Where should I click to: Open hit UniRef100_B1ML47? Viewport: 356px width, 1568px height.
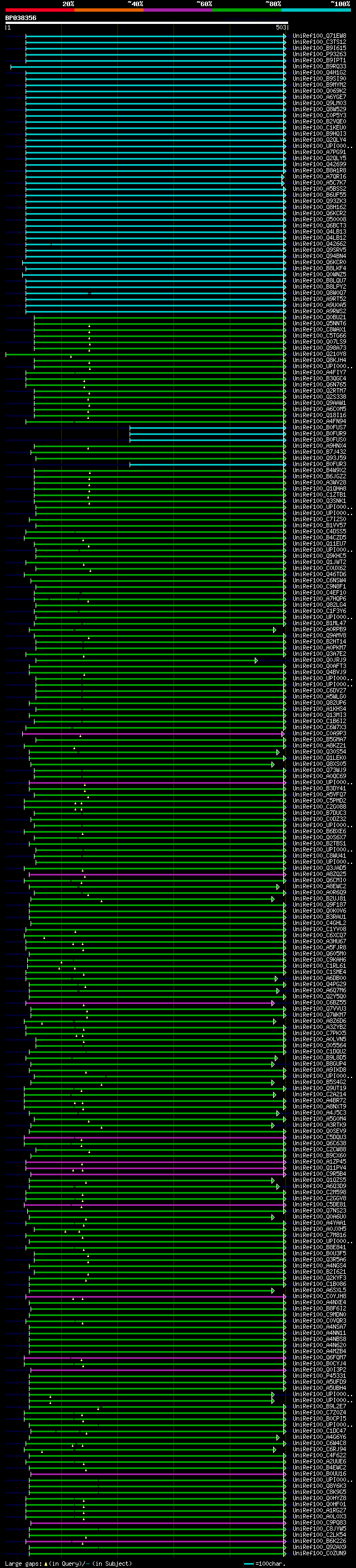tap(319, 624)
